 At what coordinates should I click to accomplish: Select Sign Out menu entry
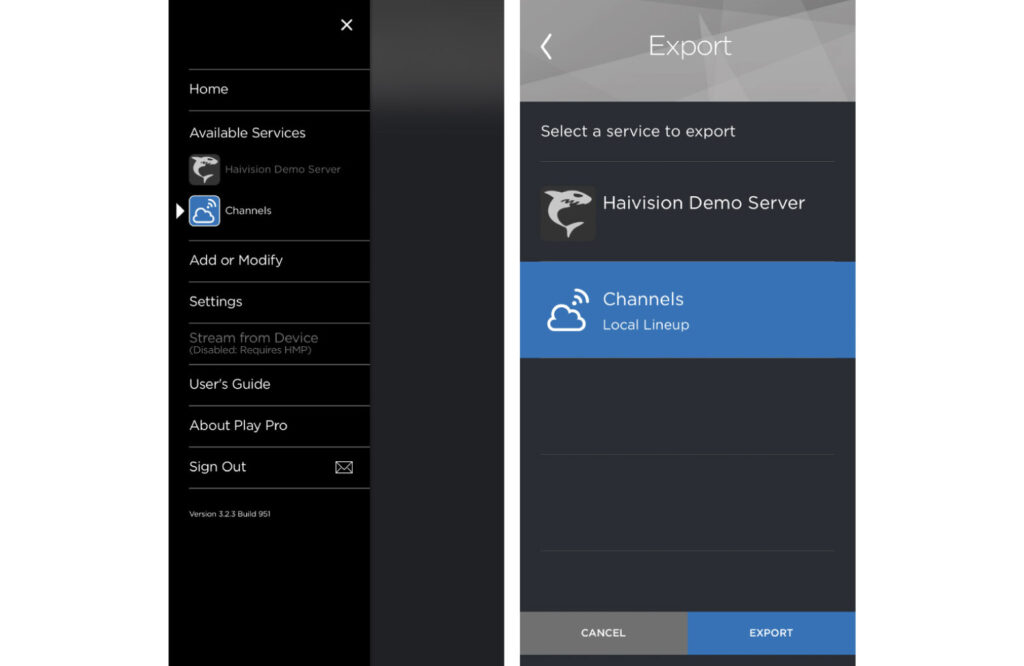(217, 467)
